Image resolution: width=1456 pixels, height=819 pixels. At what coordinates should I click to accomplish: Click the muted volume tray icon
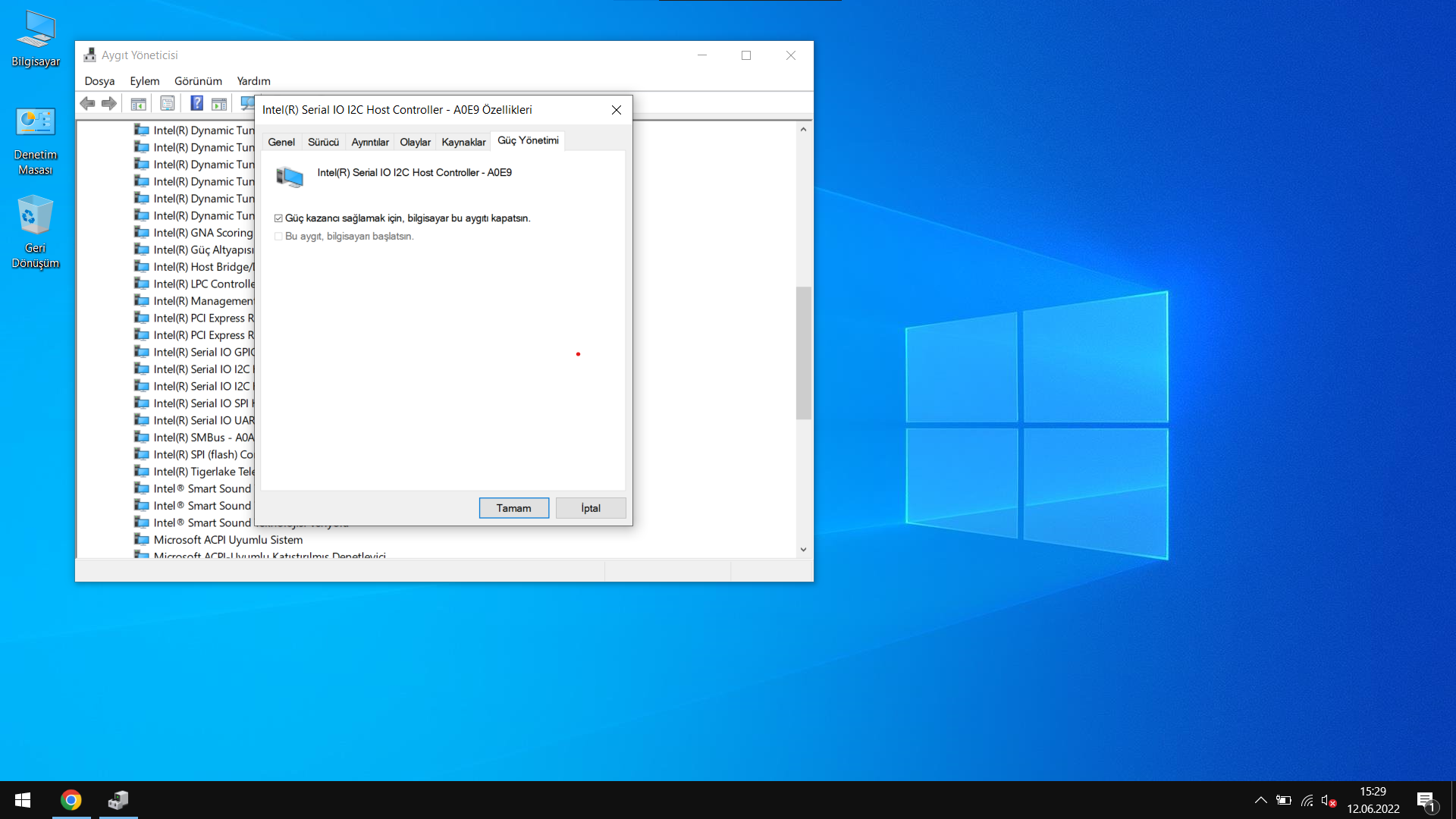click(1328, 800)
